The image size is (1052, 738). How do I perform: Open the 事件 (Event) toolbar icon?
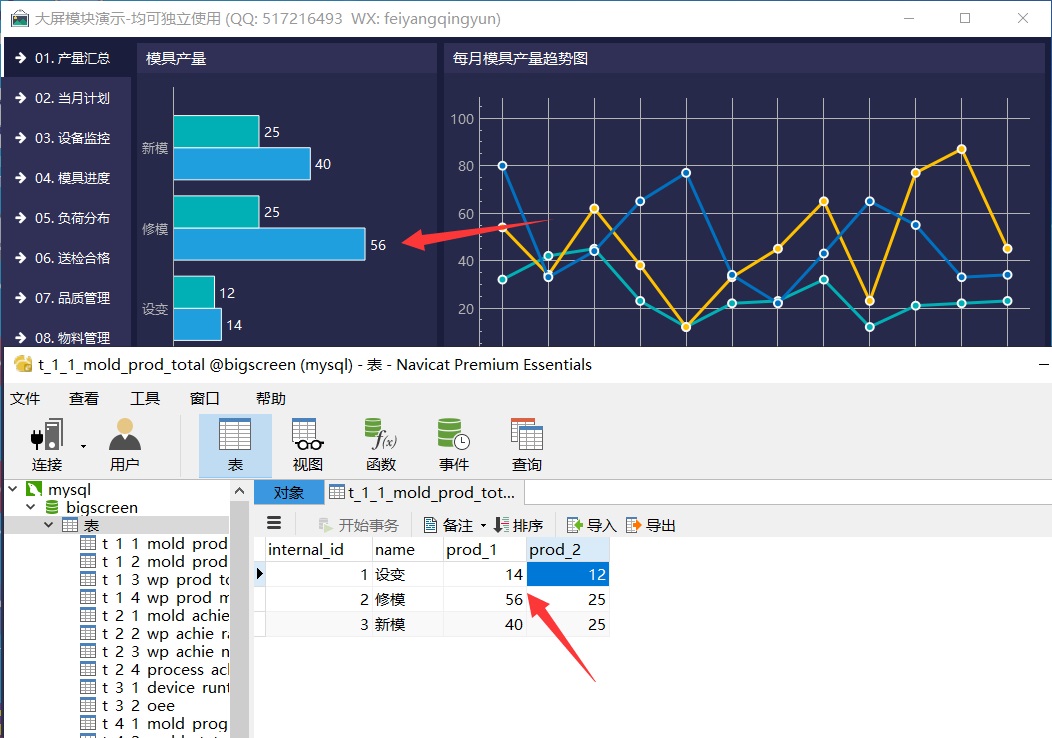[454, 444]
